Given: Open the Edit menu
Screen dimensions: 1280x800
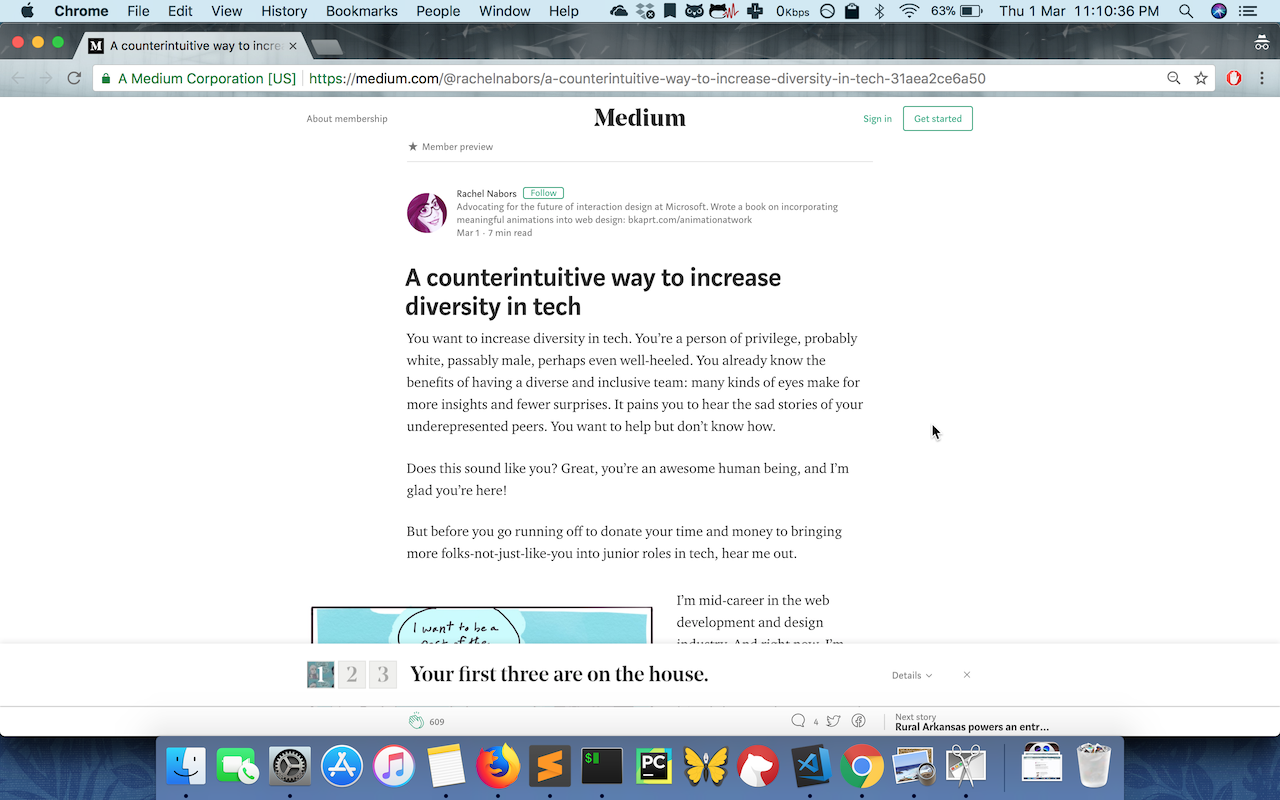Looking at the screenshot, I should [x=180, y=11].
